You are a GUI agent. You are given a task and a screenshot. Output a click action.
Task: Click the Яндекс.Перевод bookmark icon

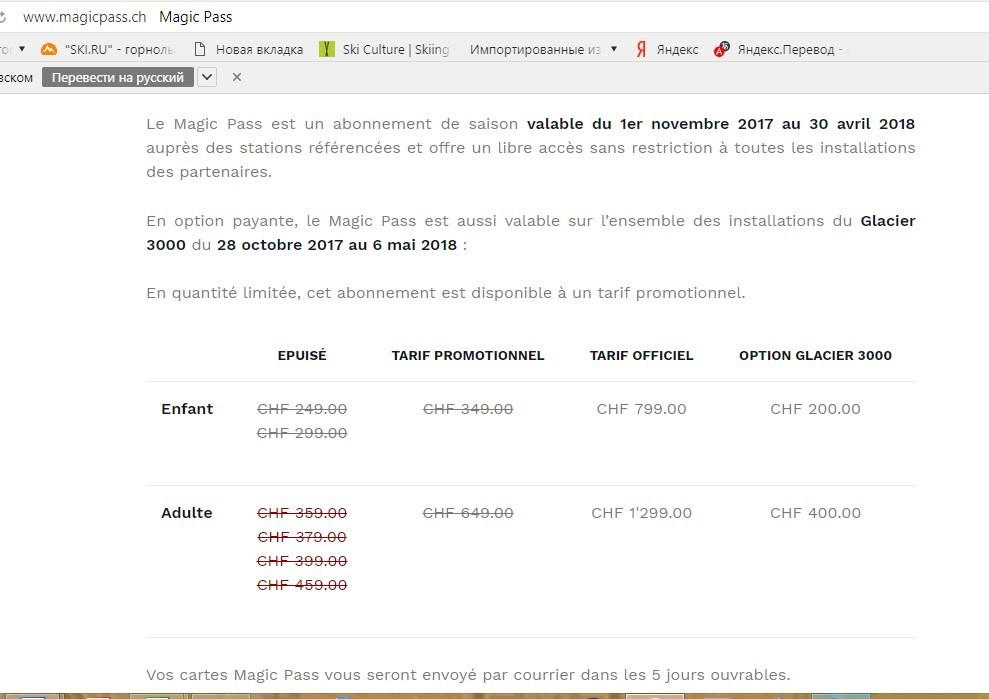point(721,49)
